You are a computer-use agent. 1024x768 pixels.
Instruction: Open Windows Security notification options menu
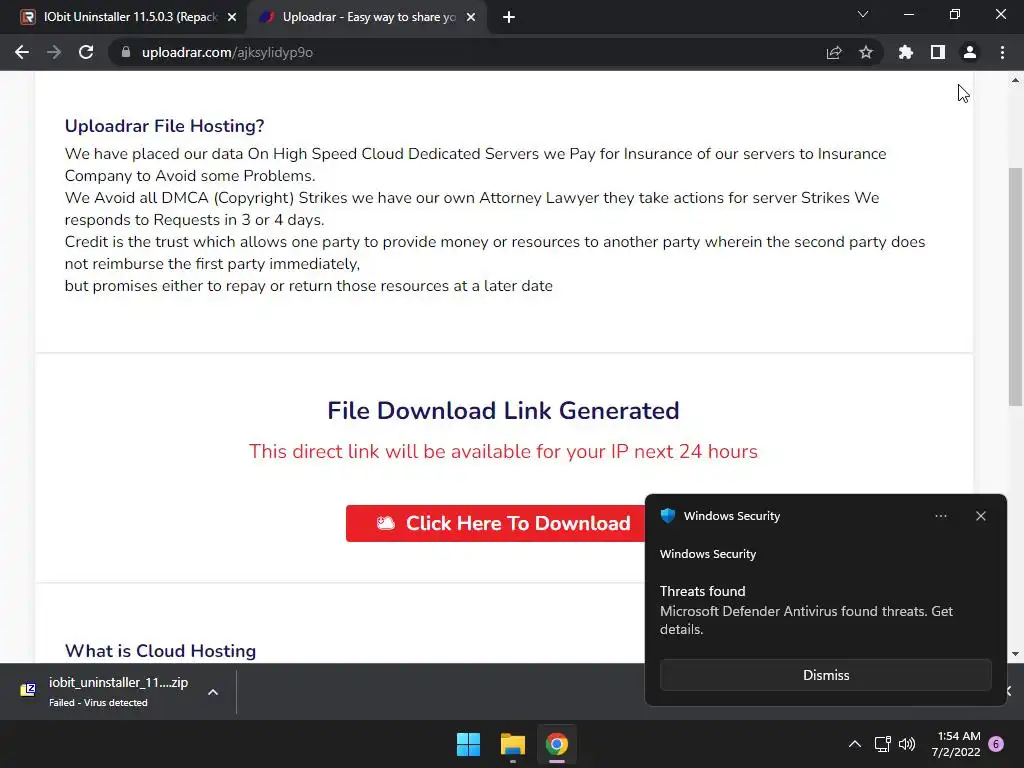pos(940,516)
